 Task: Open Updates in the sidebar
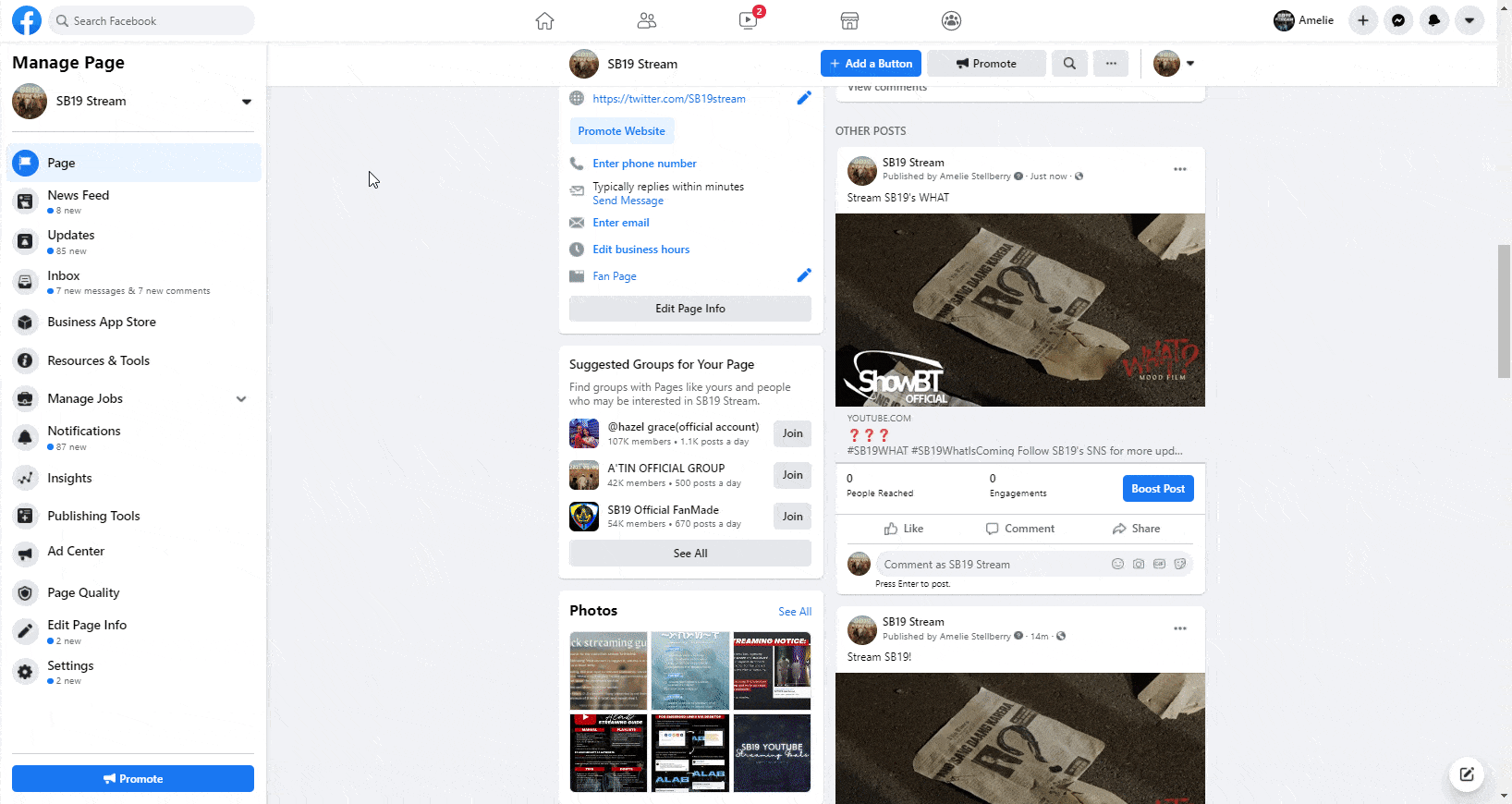tap(134, 242)
